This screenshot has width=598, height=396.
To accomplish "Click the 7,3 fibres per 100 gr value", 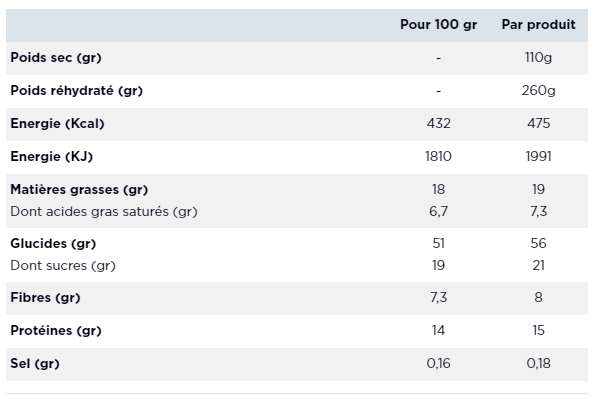I will (439, 298).
